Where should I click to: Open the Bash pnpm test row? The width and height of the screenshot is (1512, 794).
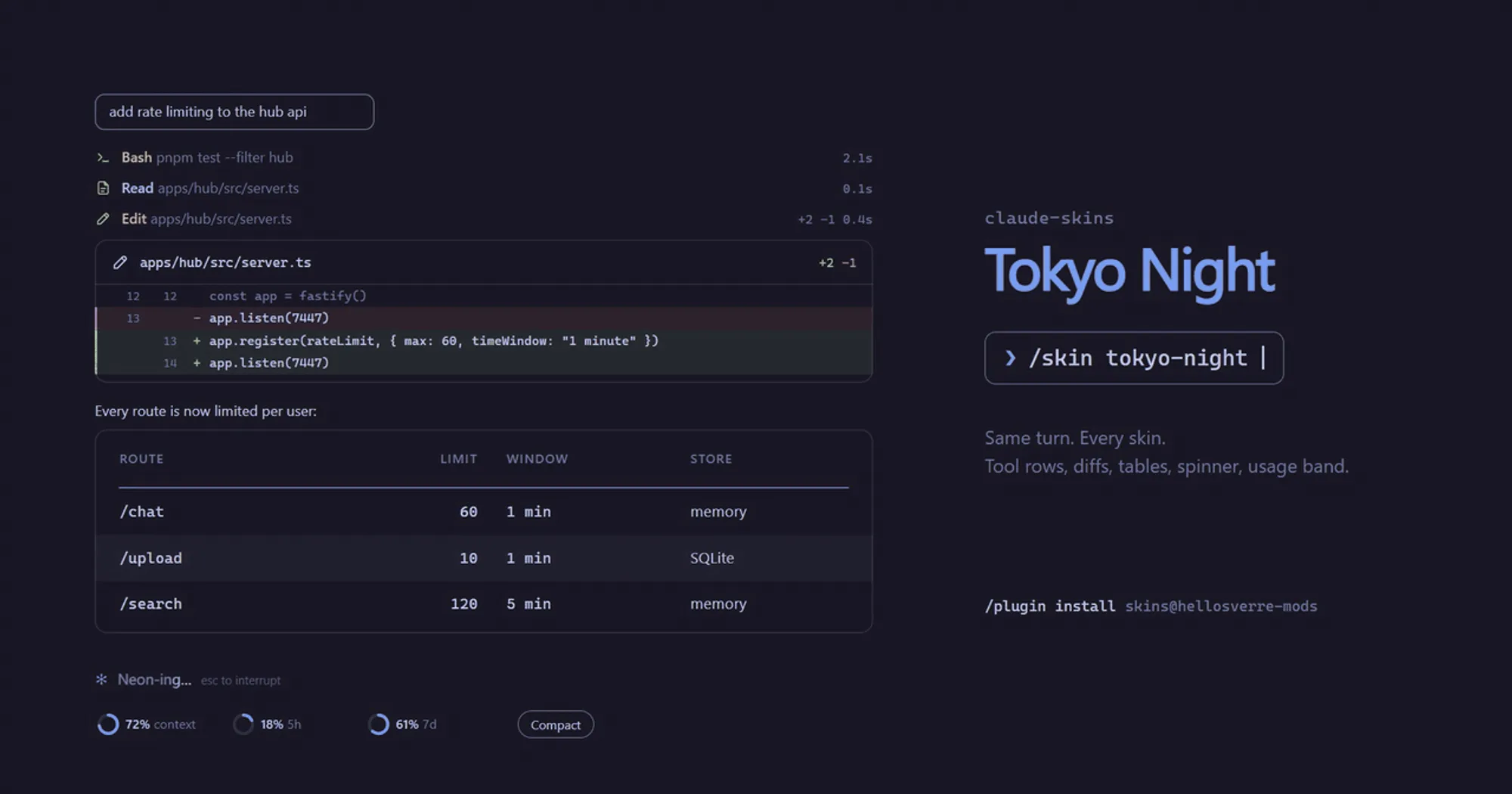click(x=484, y=157)
